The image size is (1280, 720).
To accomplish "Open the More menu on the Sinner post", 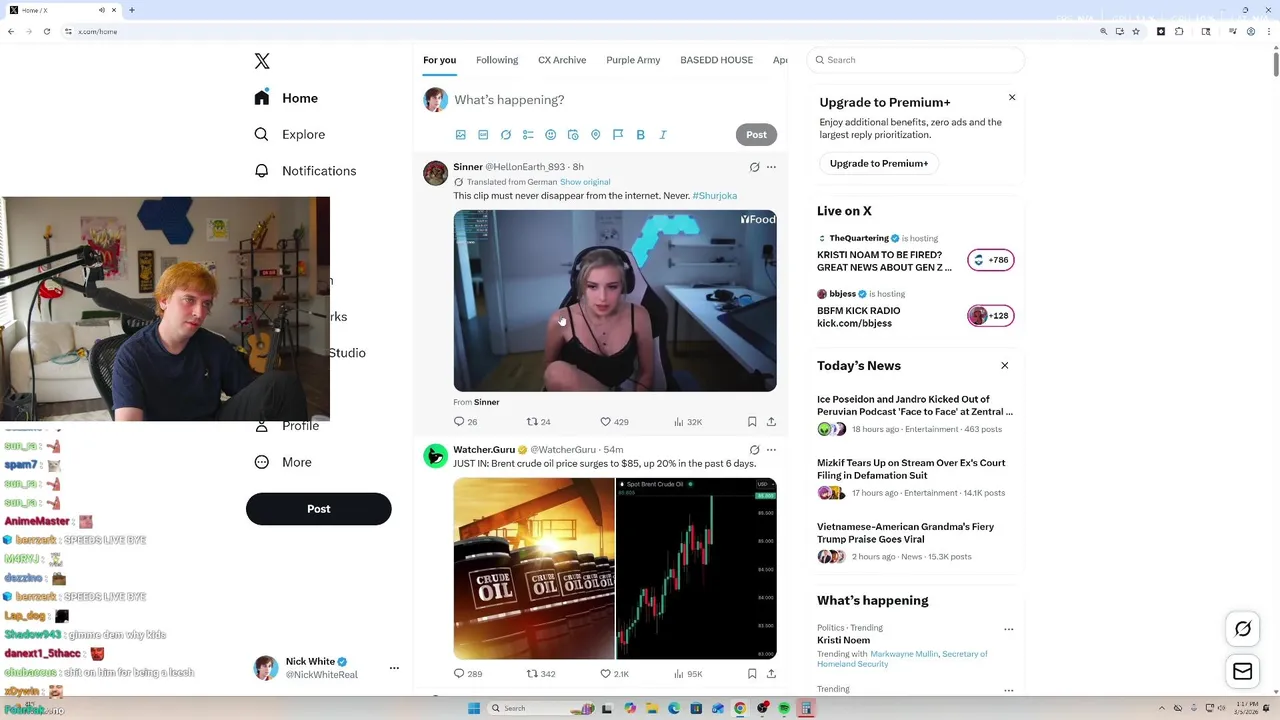I will (771, 167).
